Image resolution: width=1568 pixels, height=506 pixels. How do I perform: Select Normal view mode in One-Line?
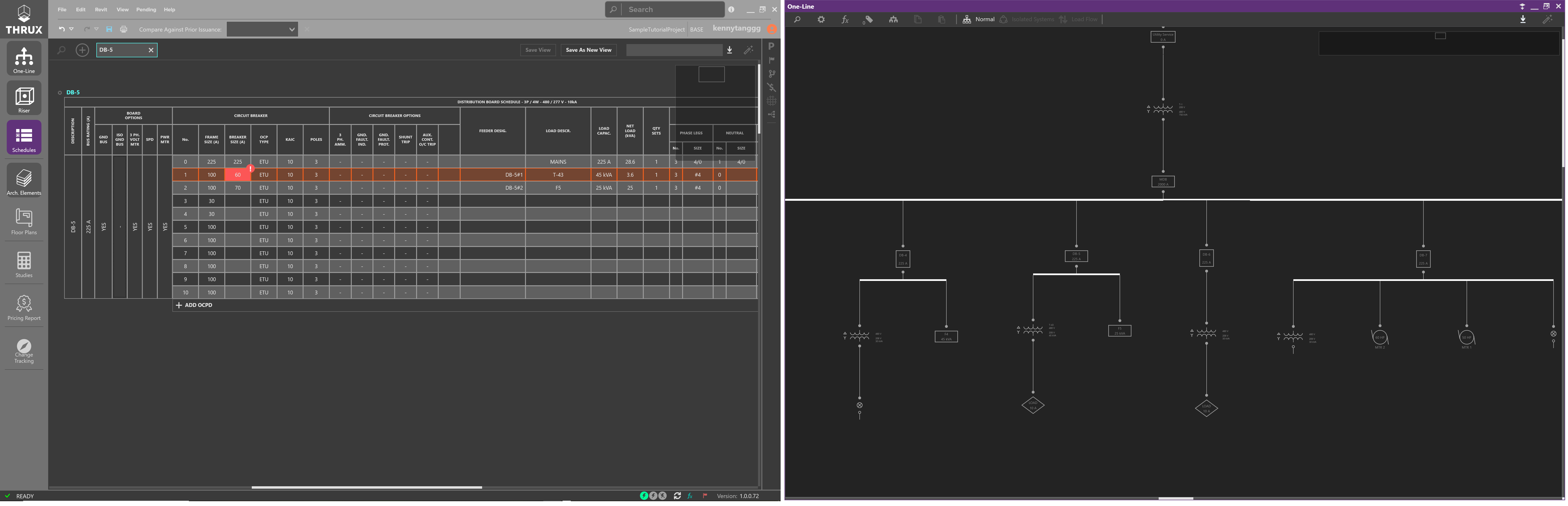pyautogui.click(x=979, y=19)
